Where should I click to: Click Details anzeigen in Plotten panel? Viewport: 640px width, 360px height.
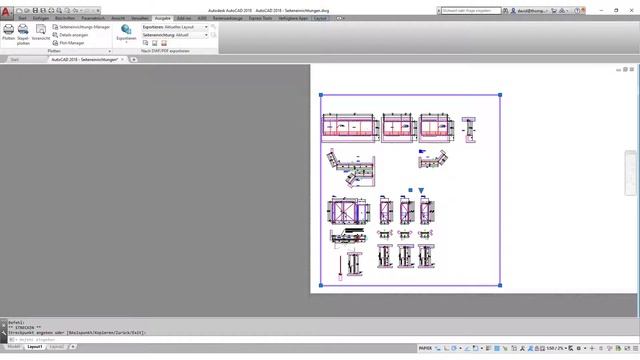pos(70,35)
